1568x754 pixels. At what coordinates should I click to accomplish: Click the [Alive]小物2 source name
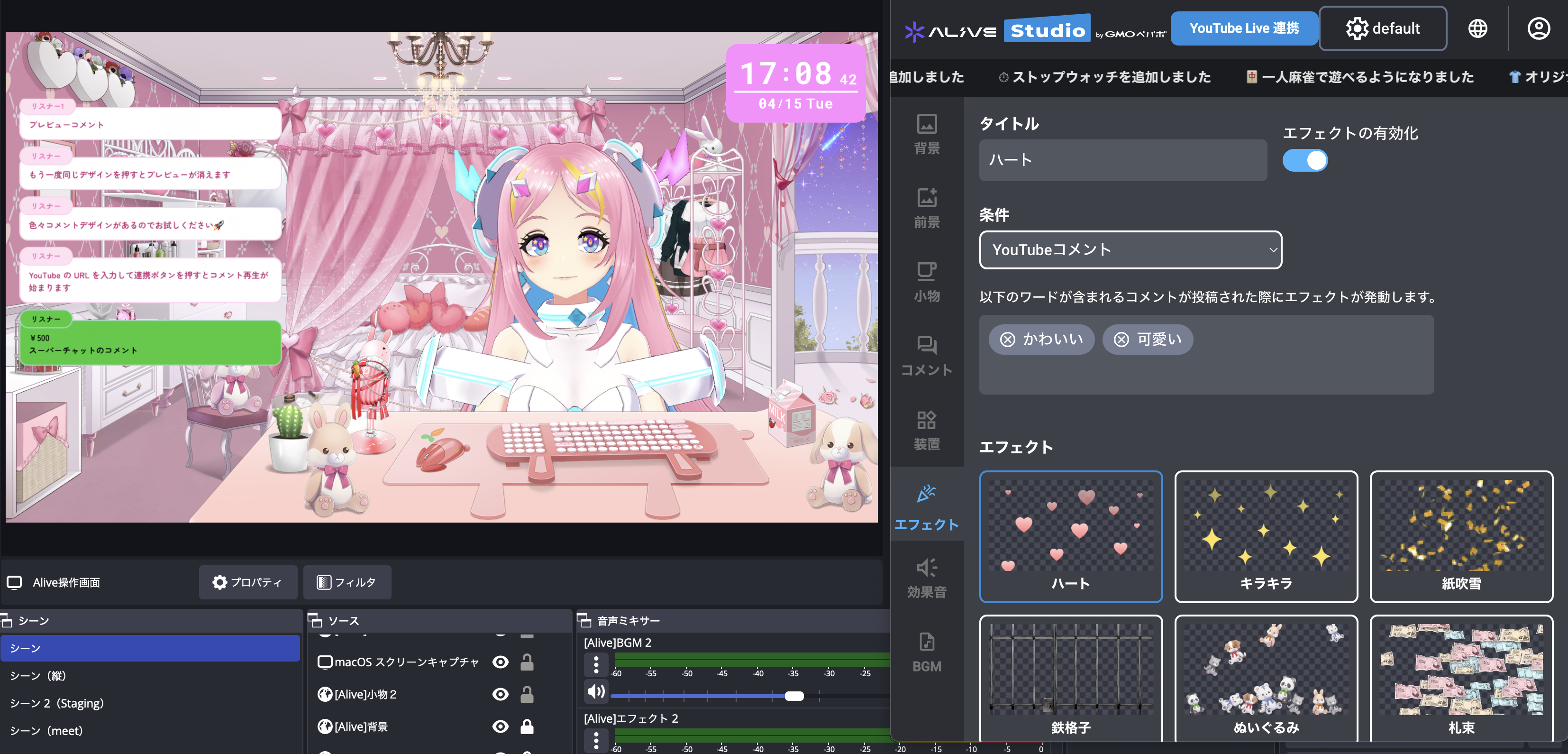(x=365, y=694)
